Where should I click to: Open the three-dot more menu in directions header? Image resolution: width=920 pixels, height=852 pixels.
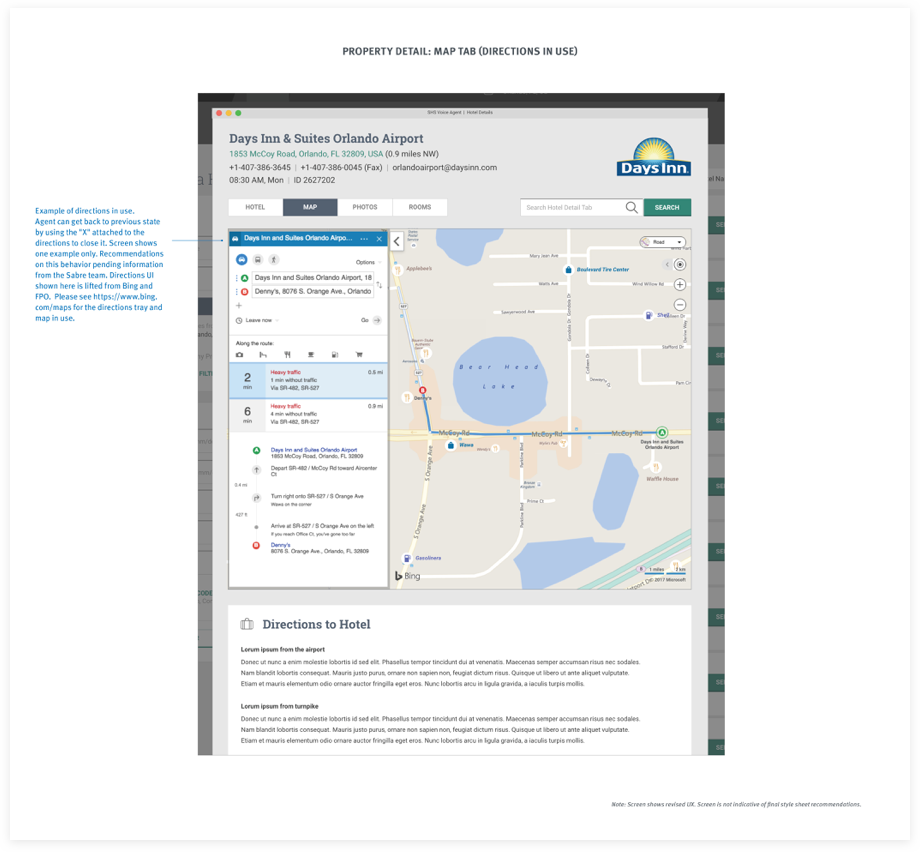point(364,239)
